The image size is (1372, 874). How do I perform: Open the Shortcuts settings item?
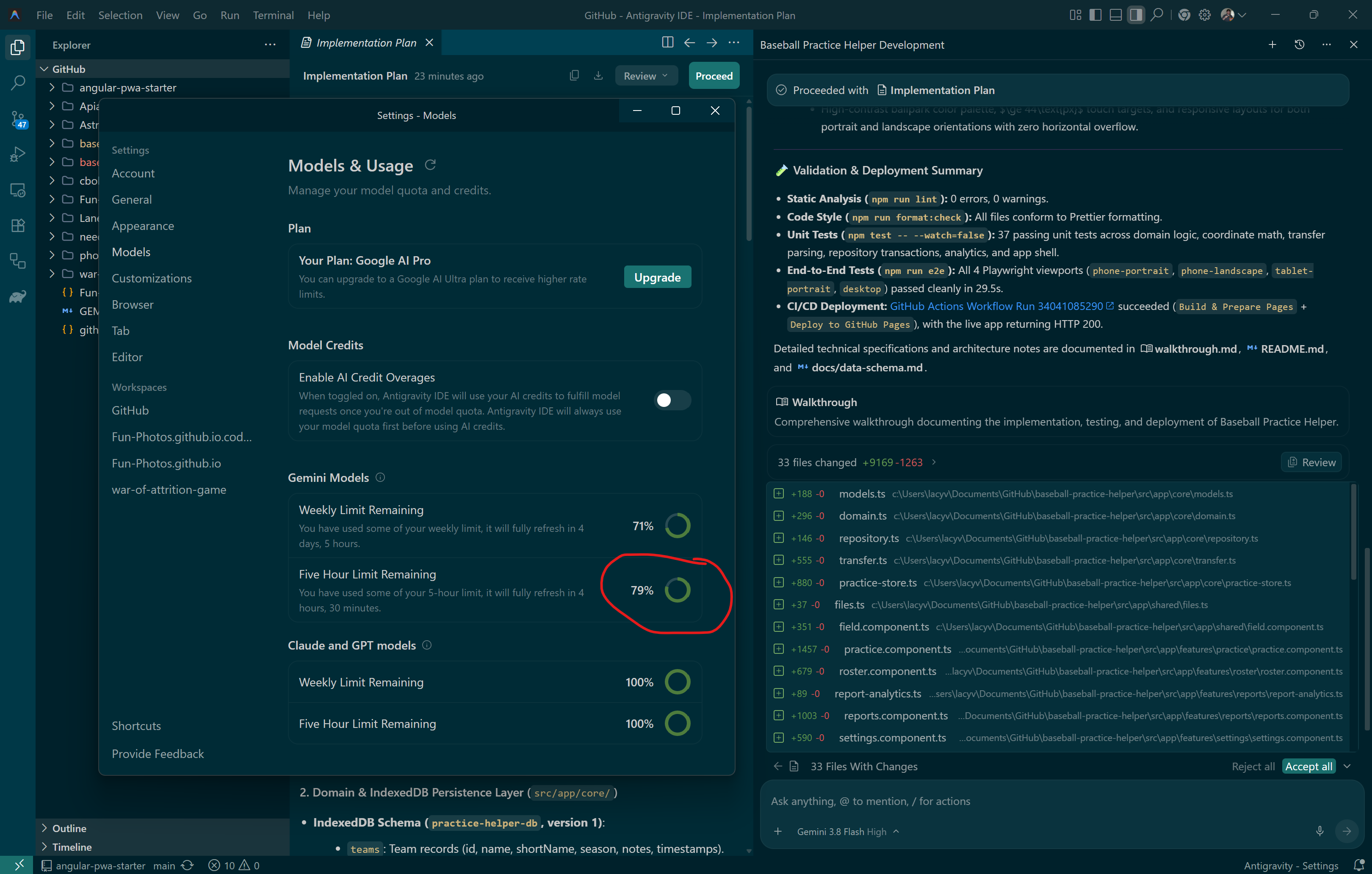(x=136, y=725)
